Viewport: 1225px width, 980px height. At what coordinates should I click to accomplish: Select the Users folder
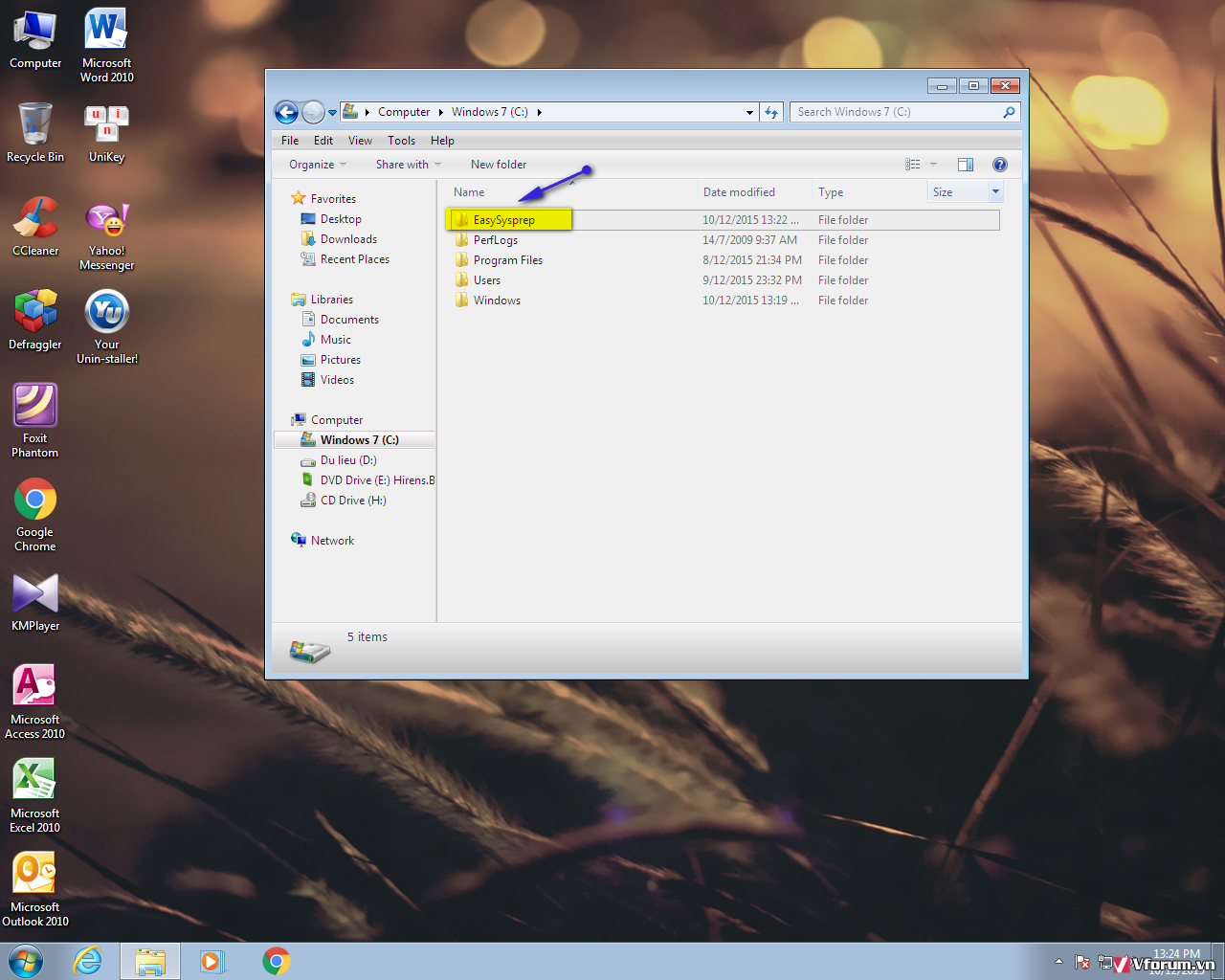click(724, 280)
